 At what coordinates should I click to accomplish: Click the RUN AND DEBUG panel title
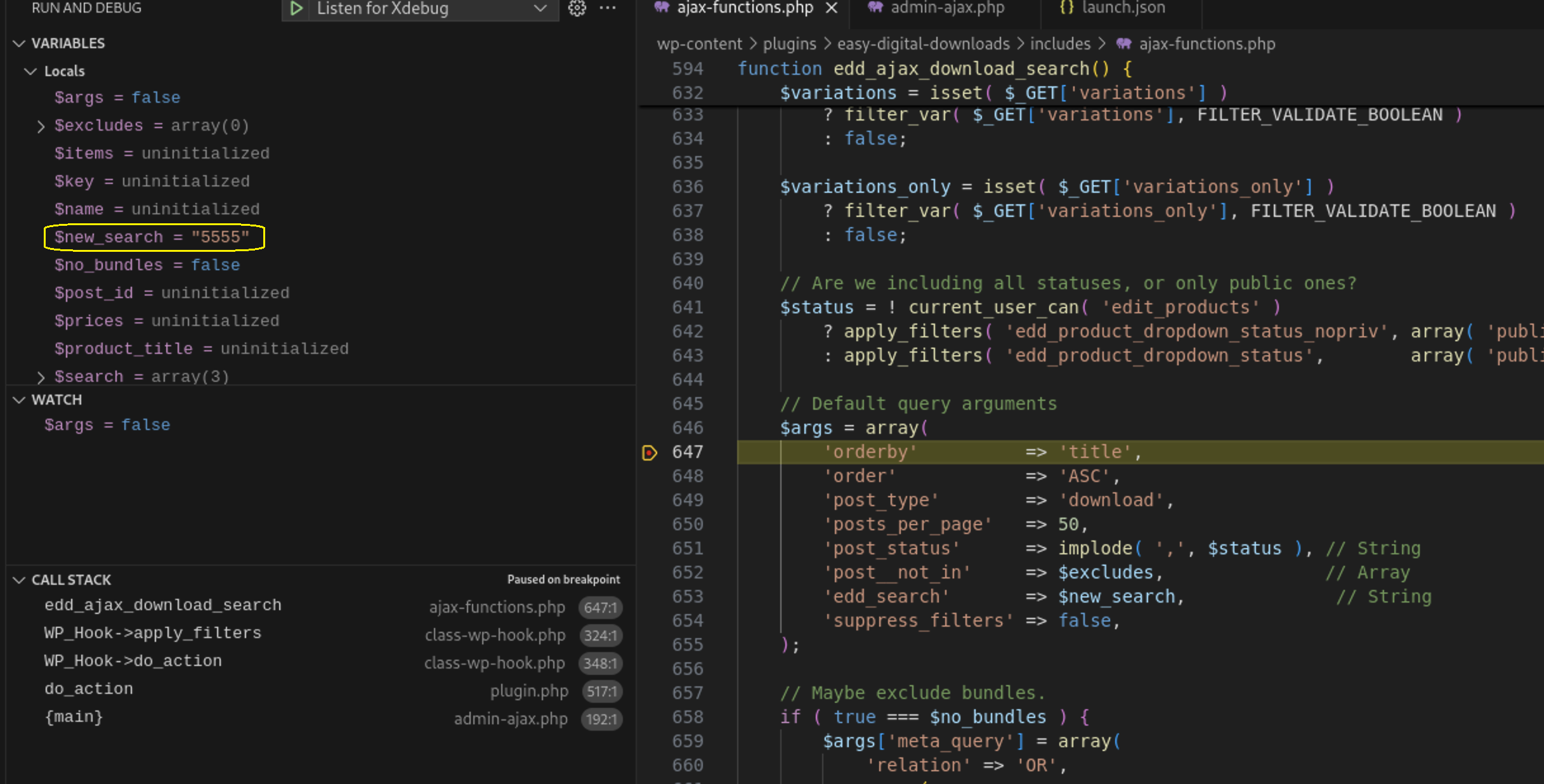click(x=86, y=8)
